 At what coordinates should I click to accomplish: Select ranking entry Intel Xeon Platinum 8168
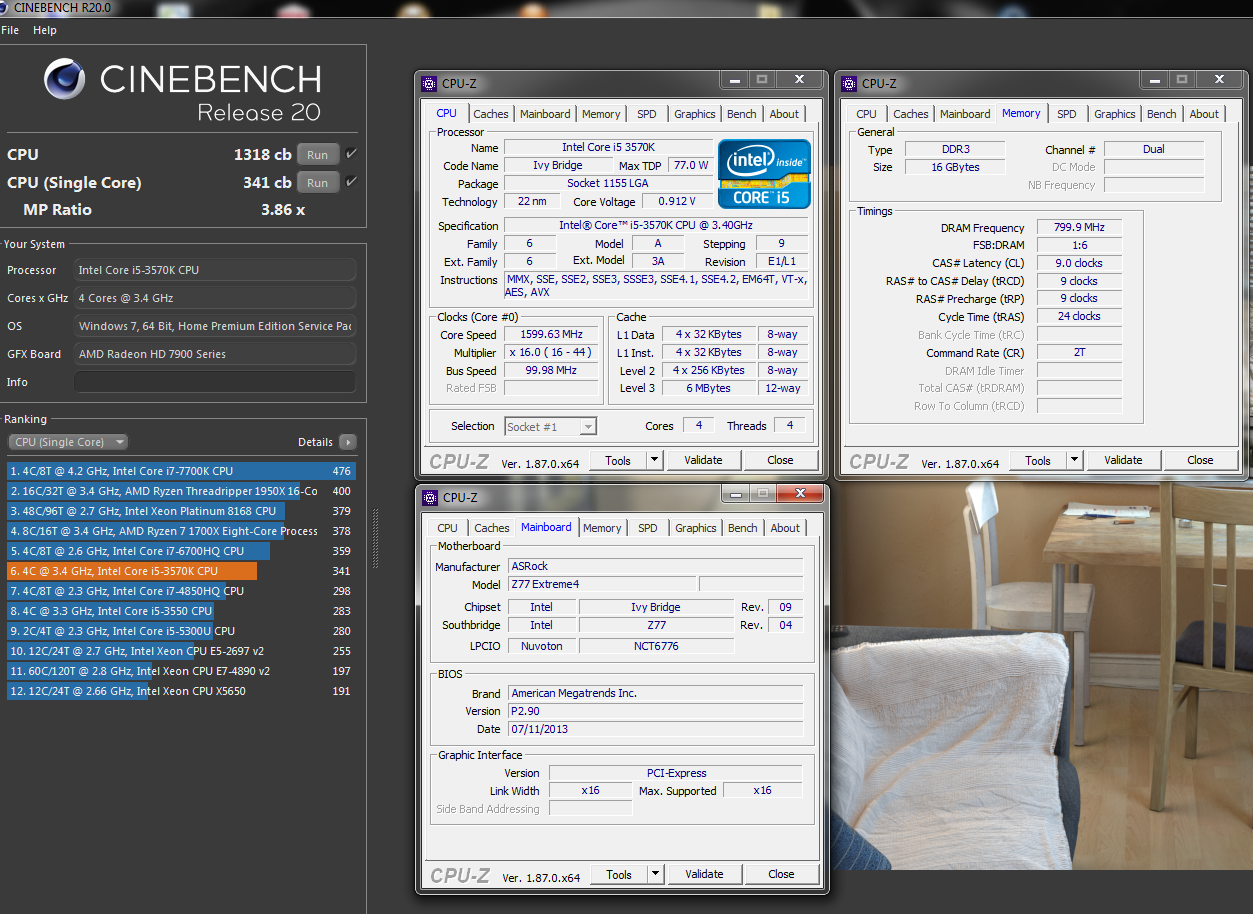point(181,511)
